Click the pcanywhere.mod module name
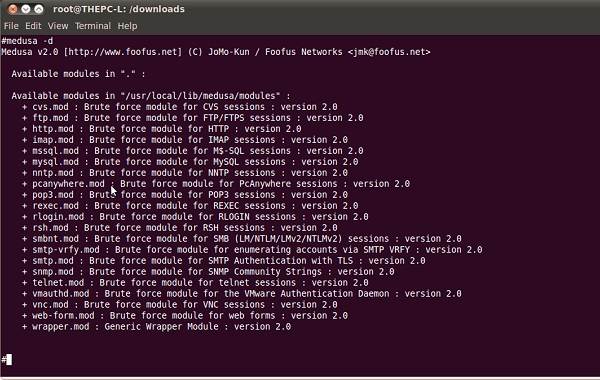This screenshot has height=380, width=600. 68,184
